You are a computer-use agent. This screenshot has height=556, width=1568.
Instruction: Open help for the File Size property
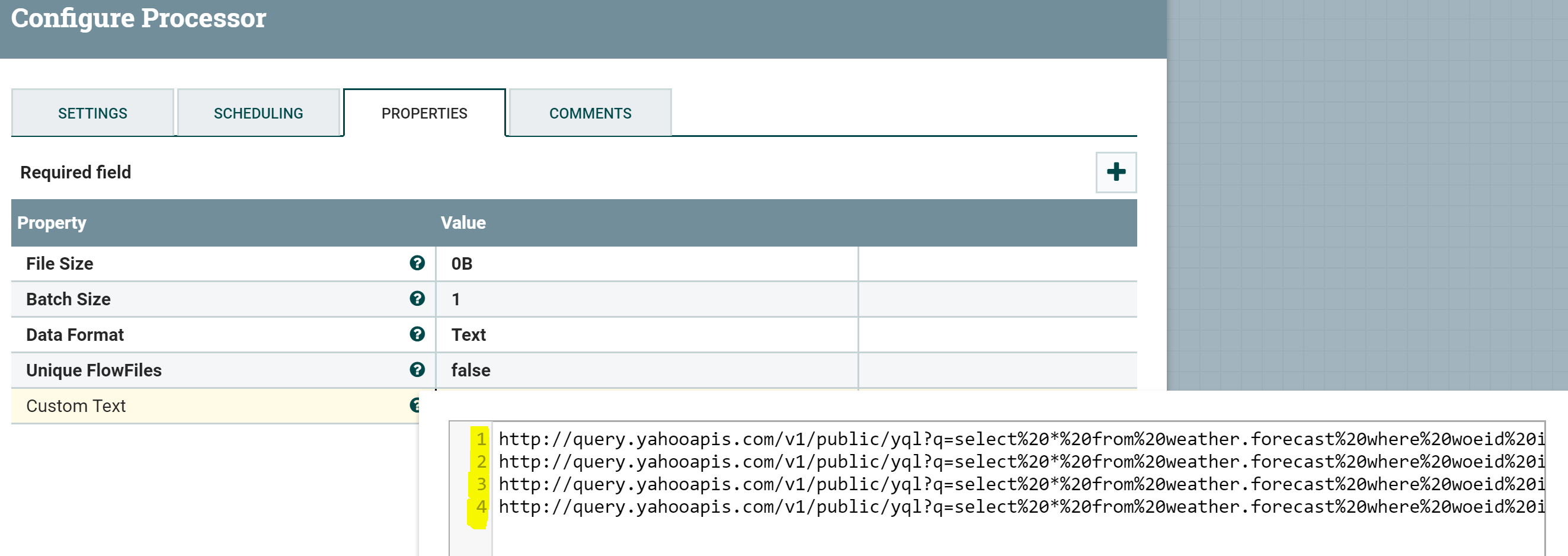(417, 263)
